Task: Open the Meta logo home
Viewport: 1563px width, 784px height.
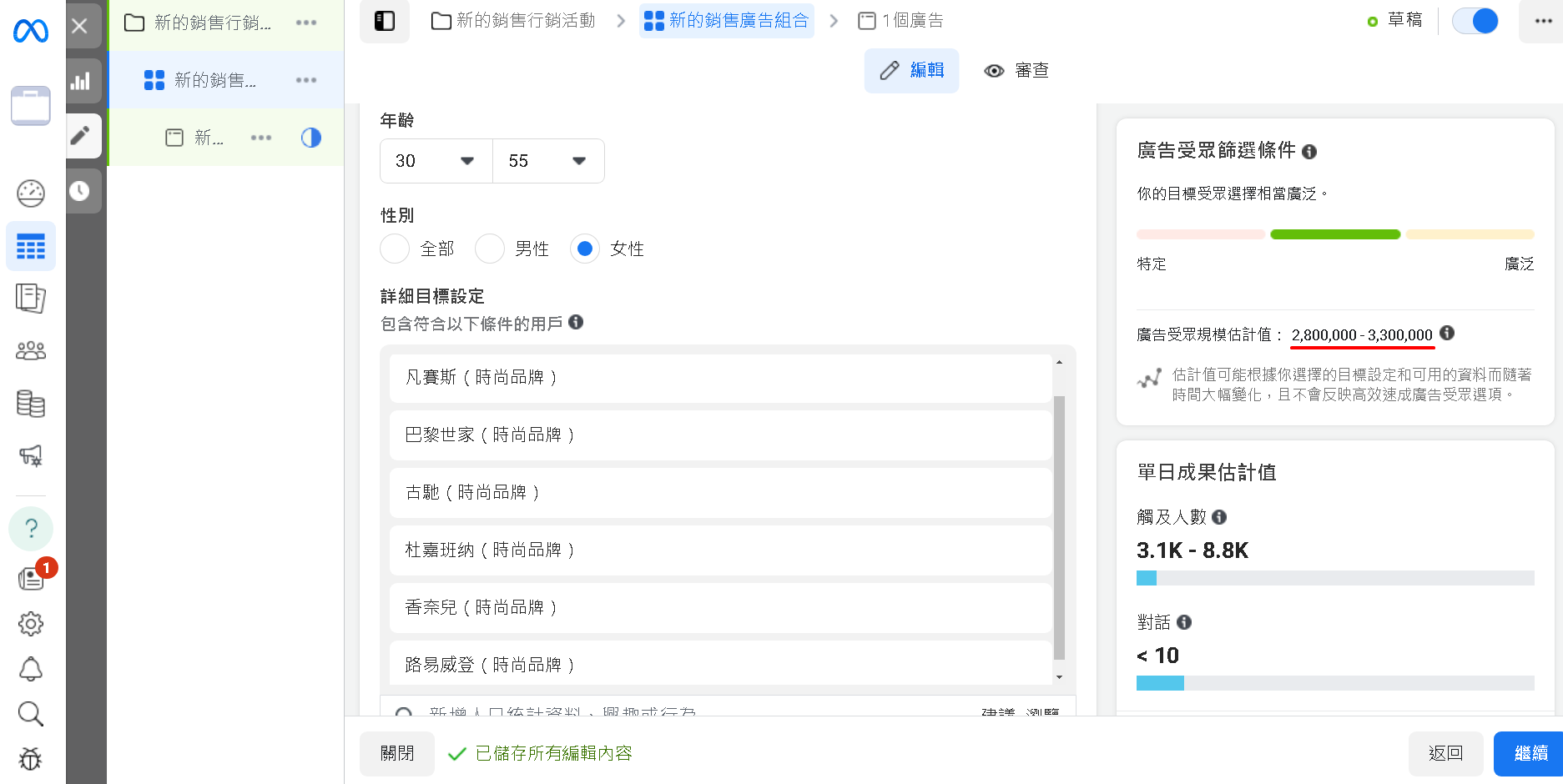Action: click(31, 32)
